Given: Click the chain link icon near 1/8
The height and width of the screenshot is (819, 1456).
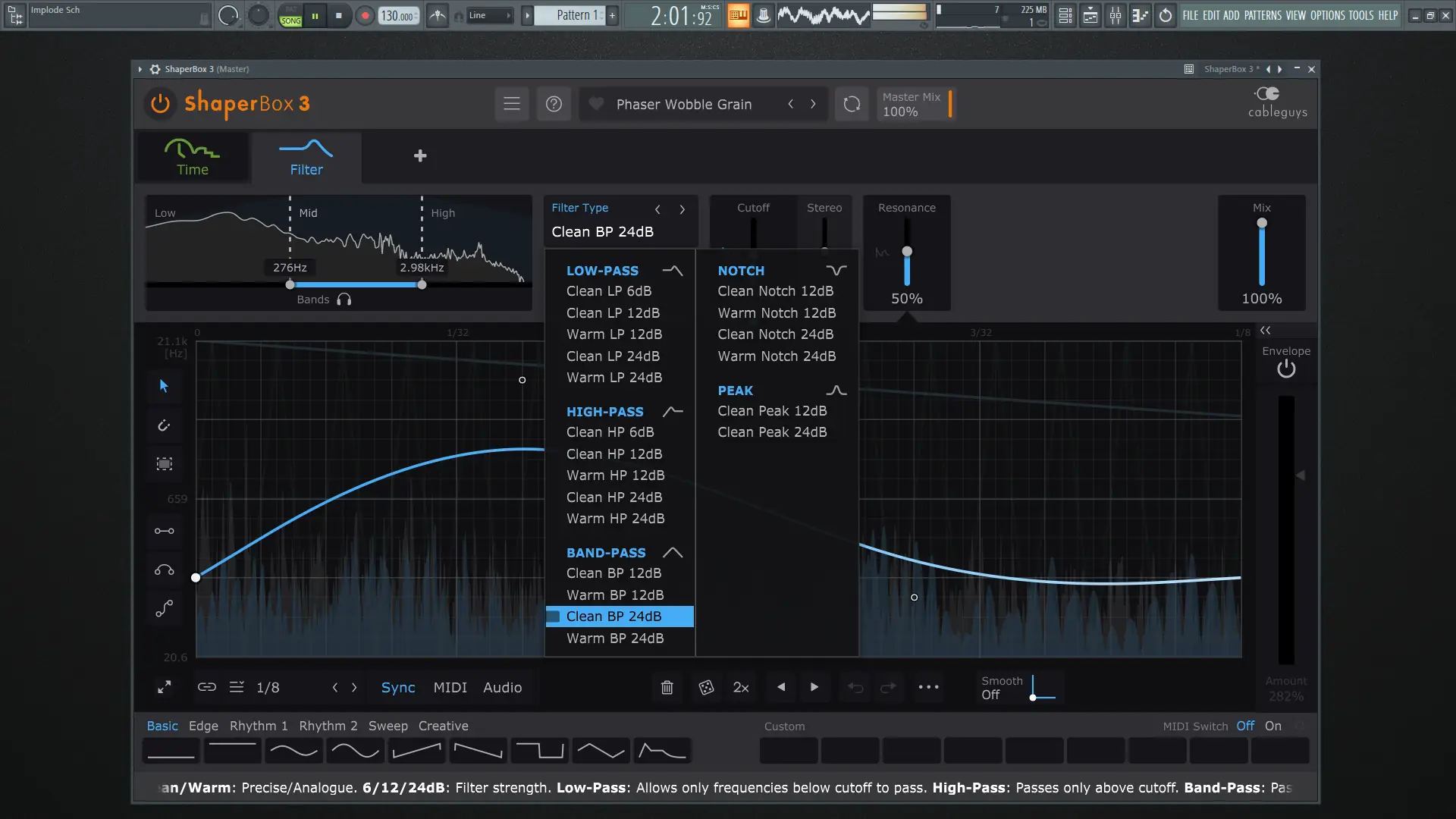Looking at the screenshot, I should pos(206,687).
